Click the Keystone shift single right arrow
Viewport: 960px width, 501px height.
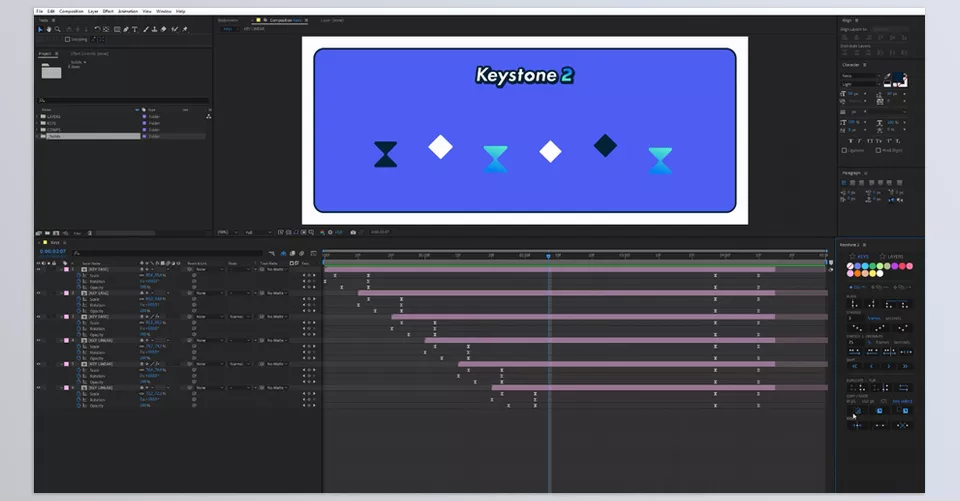pyautogui.click(x=889, y=366)
